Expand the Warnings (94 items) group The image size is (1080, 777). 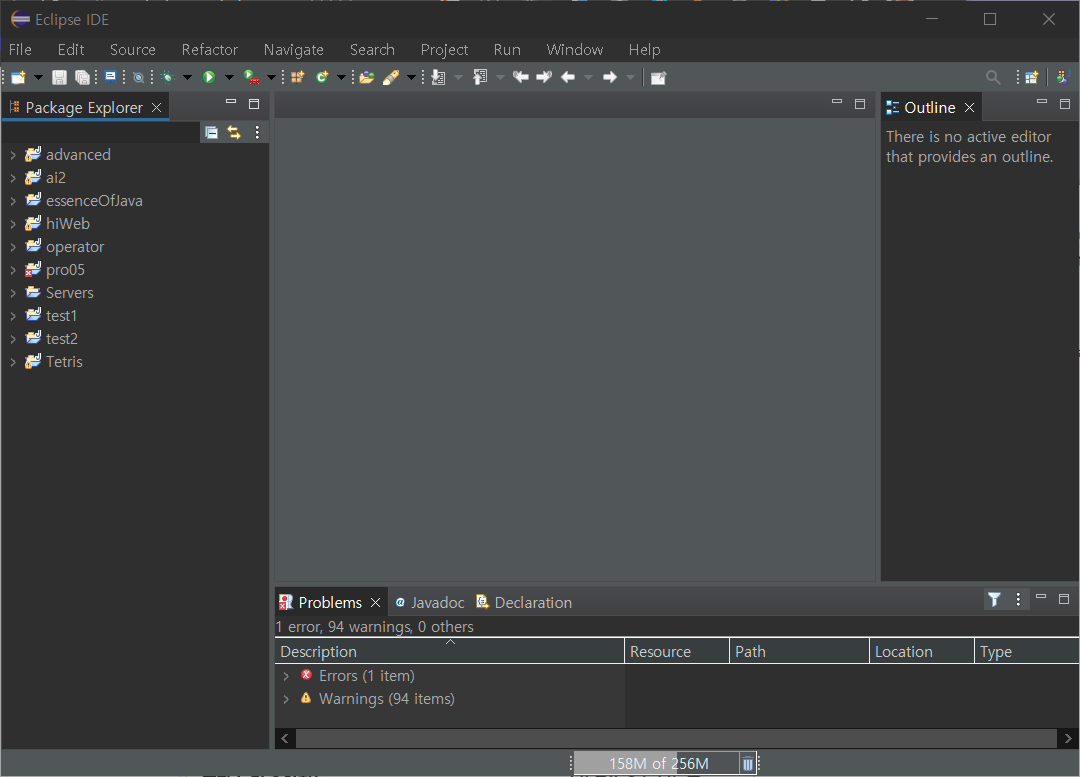(286, 699)
